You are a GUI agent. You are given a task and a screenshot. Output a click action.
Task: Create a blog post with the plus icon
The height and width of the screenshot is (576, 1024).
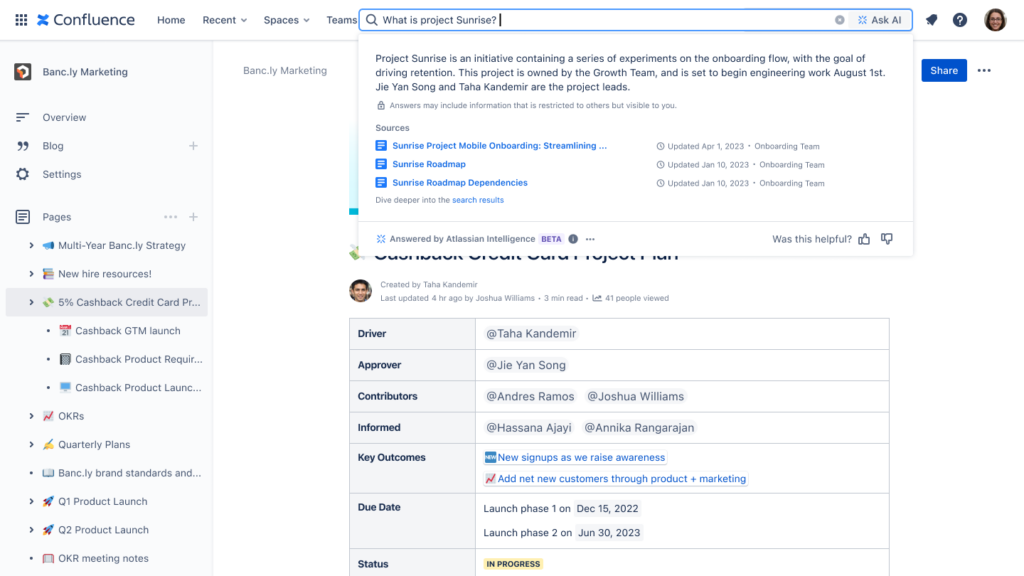(192, 145)
